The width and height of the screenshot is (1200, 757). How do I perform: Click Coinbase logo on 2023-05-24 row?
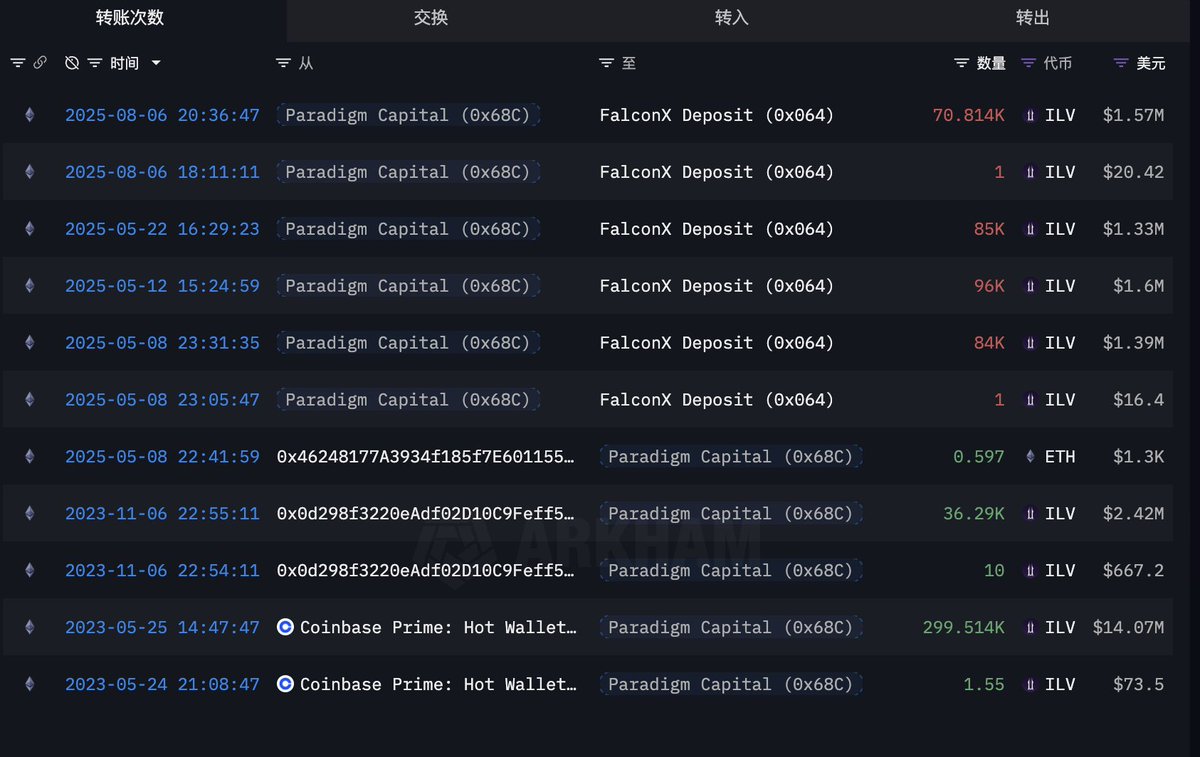point(285,685)
